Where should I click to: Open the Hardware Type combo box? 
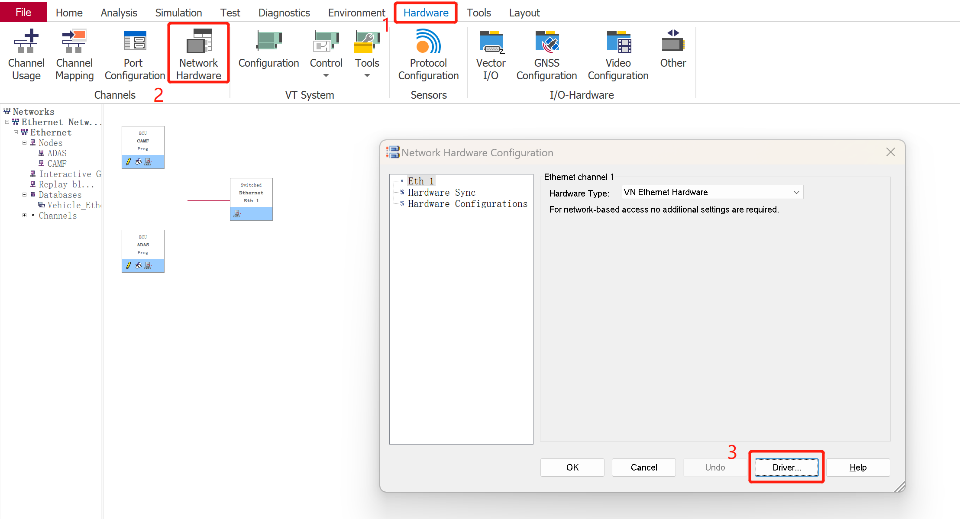[x=713, y=192]
